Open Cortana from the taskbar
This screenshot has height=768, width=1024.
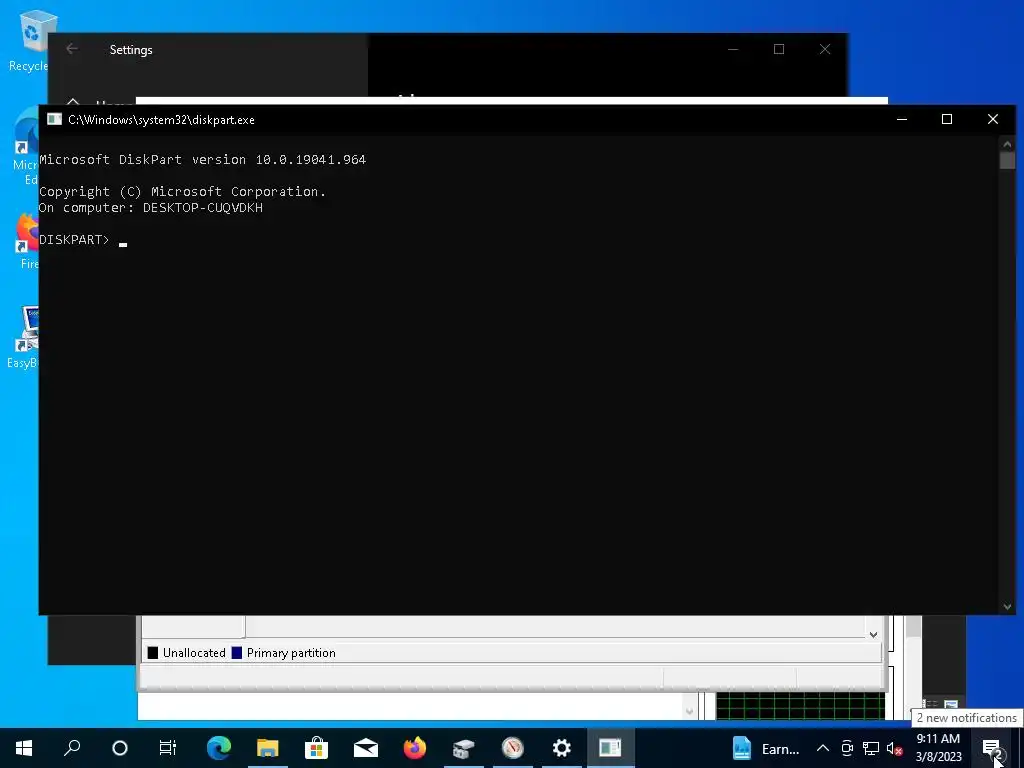(120, 748)
